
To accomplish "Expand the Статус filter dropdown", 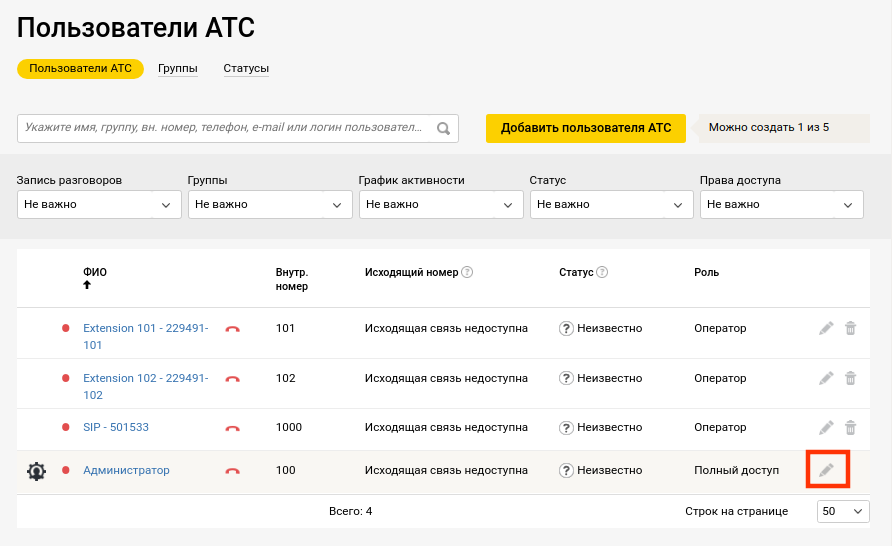I will click(x=612, y=204).
